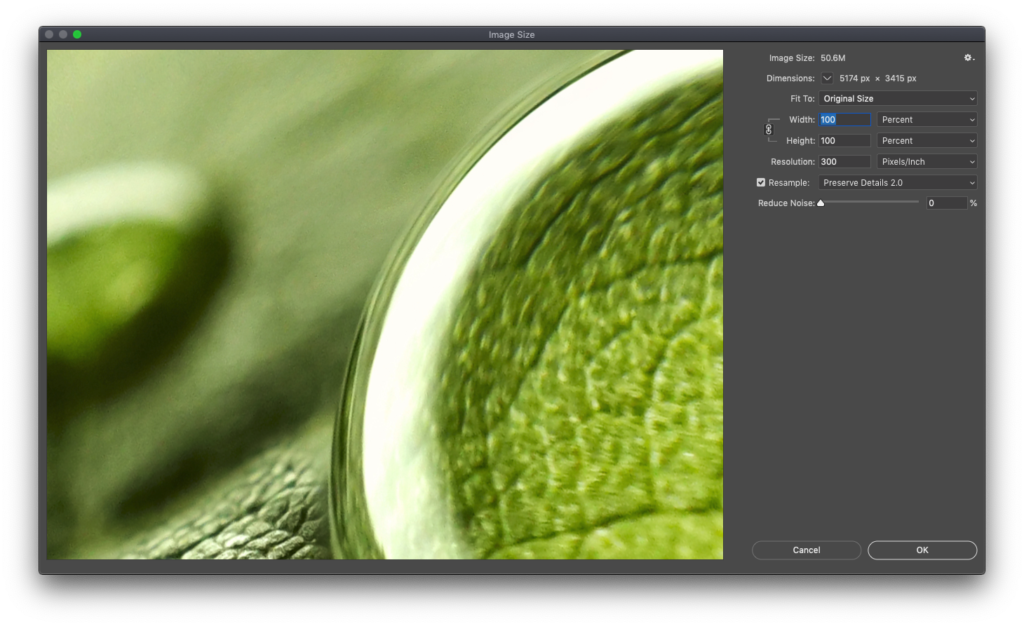
Task: Click the green zoom window control
Action: click(x=75, y=33)
